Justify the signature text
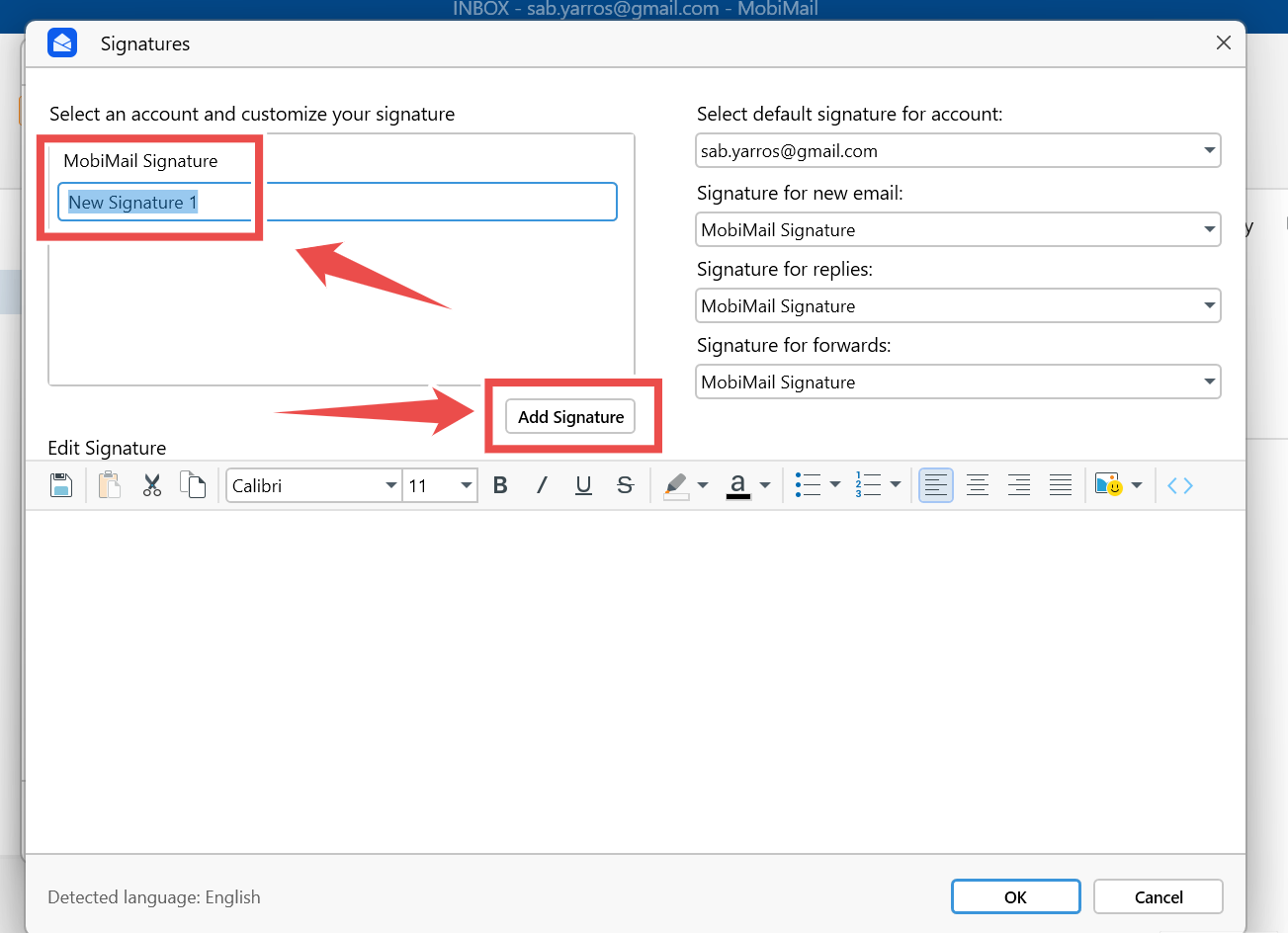 (x=1061, y=485)
